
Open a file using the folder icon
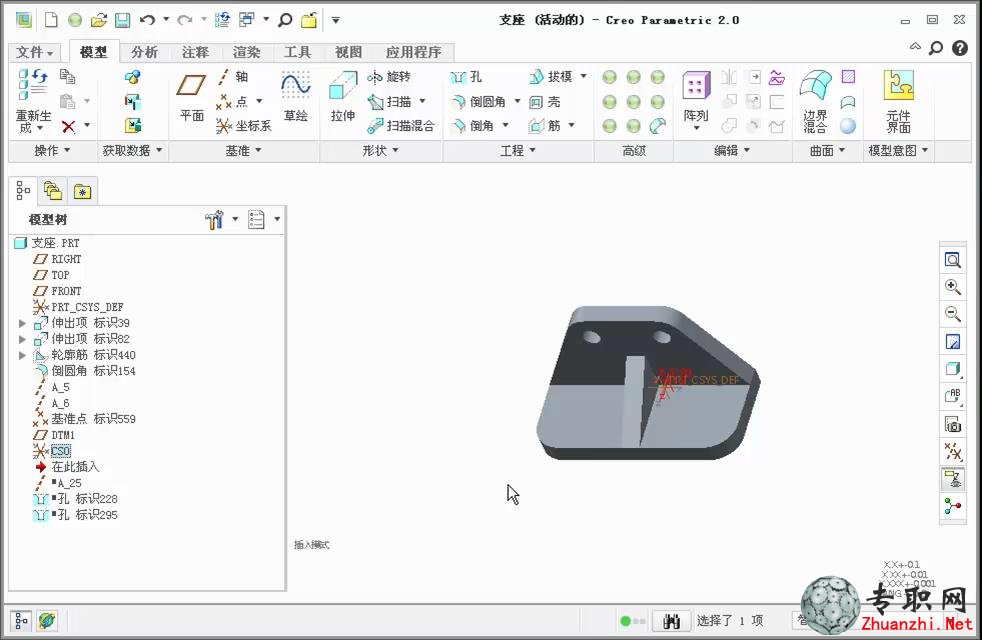[98, 20]
